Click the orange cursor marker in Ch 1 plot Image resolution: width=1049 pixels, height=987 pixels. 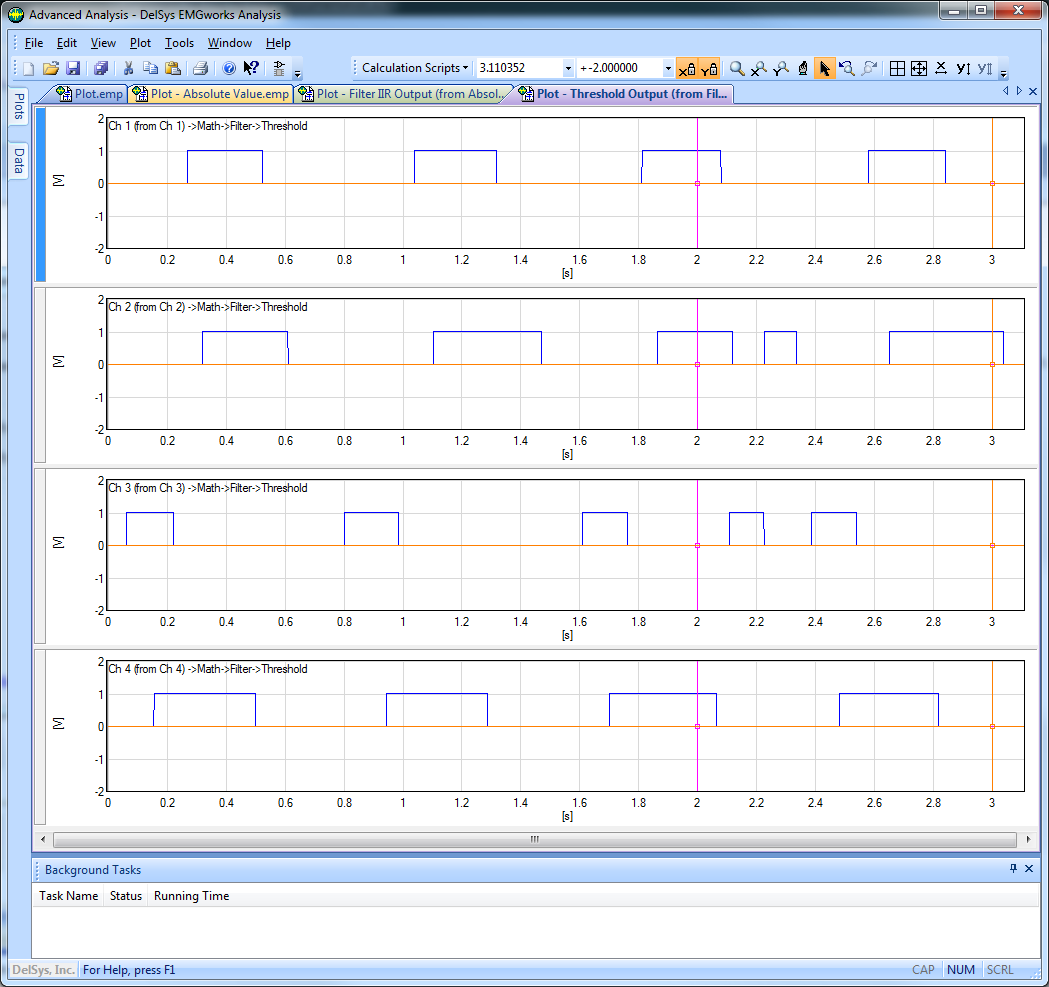click(992, 183)
